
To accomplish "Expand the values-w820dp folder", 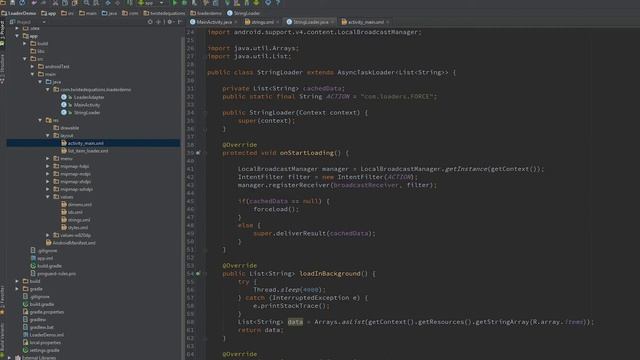I will [x=48, y=235].
